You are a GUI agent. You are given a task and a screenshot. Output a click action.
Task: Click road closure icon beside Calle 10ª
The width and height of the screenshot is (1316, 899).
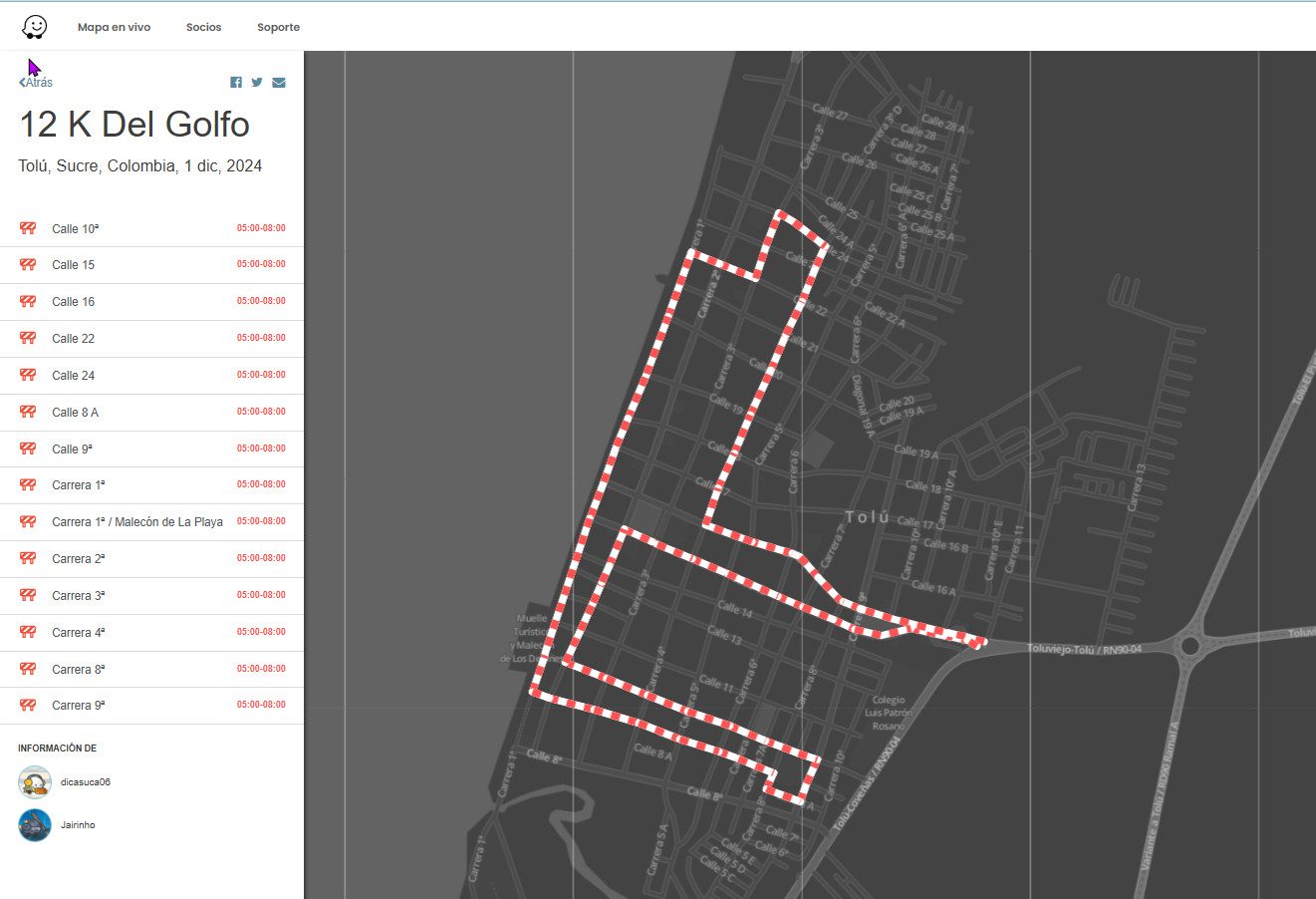[28, 229]
